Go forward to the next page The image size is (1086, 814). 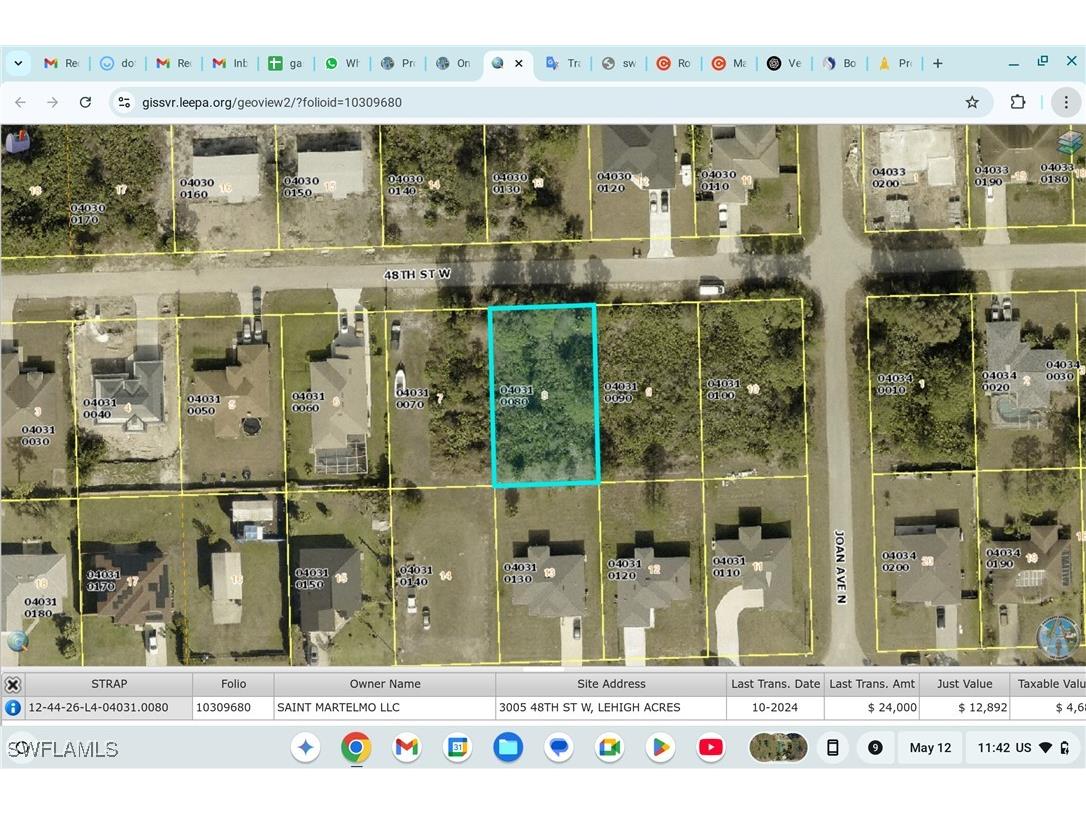[x=53, y=103]
